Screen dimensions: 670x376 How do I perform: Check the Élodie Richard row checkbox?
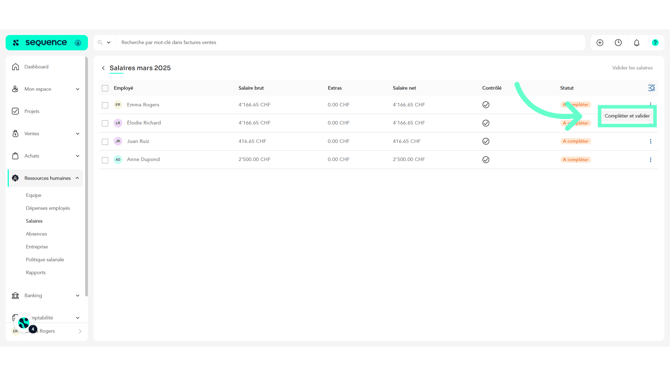coord(105,123)
